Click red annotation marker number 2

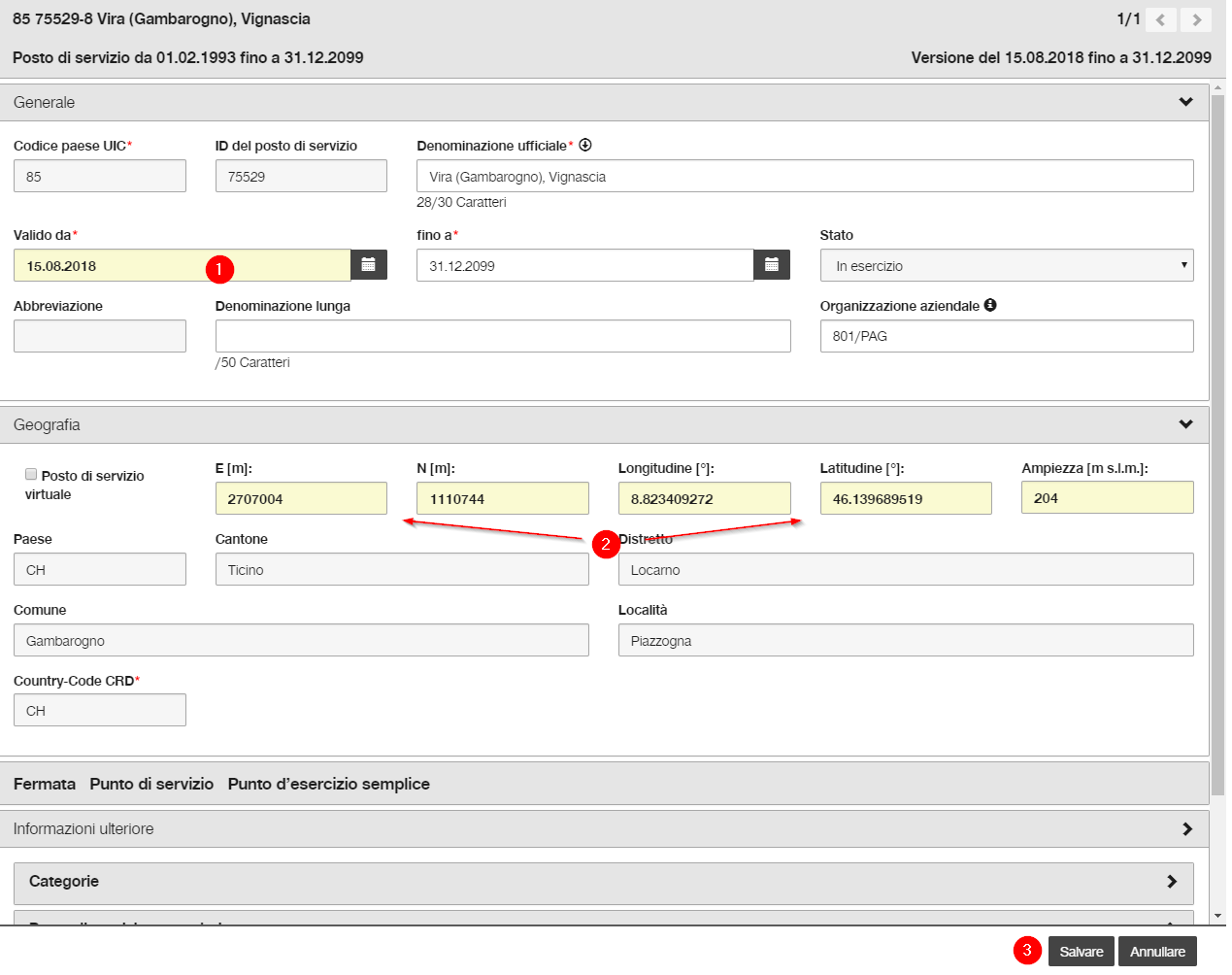606,545
